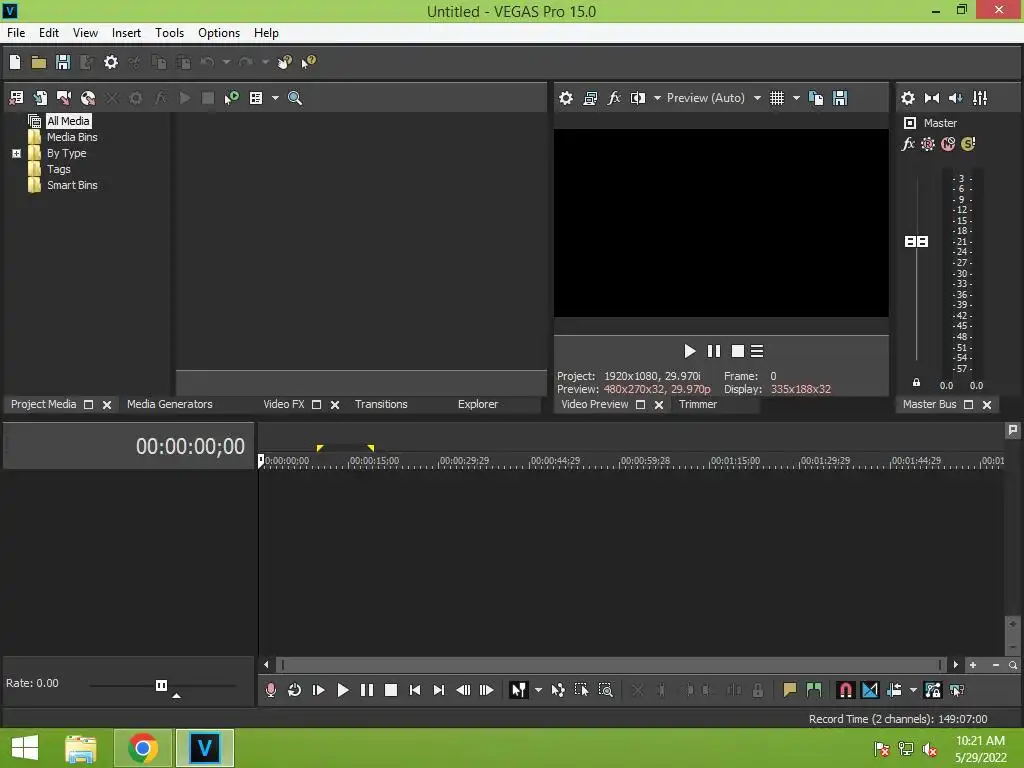The width and height of the screenshot is (1024, 768).
Task: Open Project Properties gear in main toolbar
Action: (111, 62)
